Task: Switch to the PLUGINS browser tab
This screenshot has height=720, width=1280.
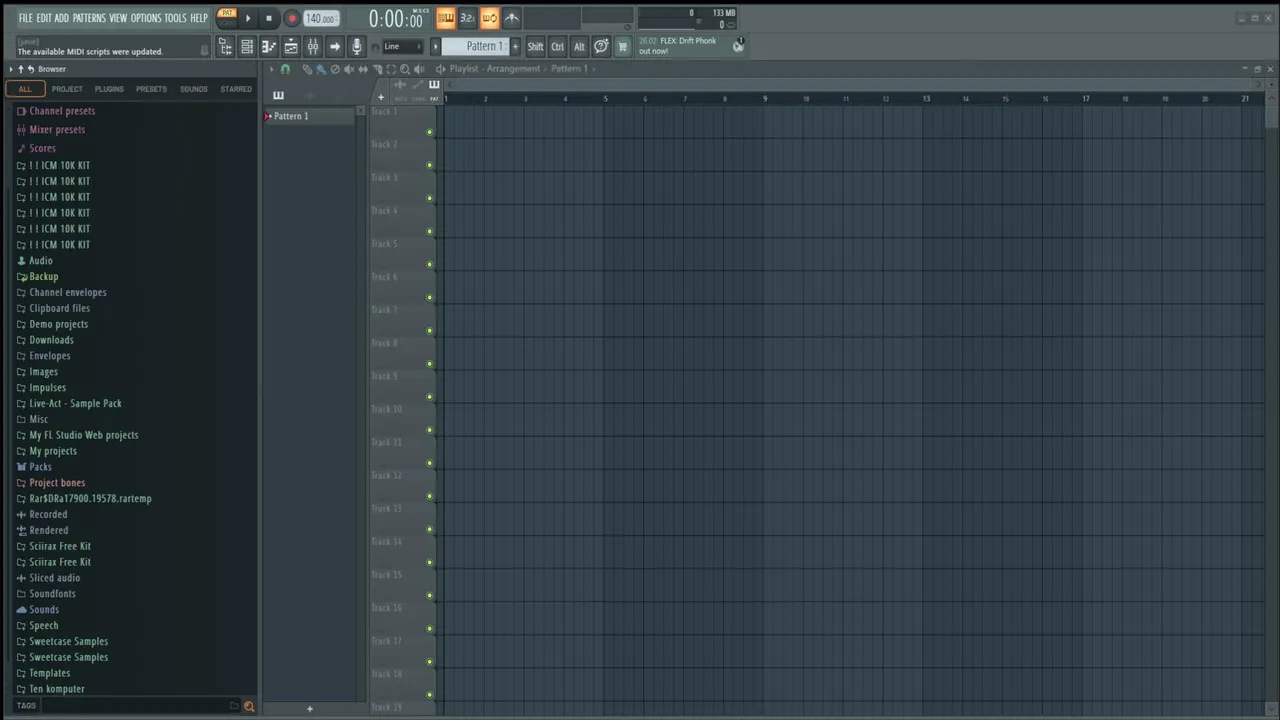Action: (109, 89)
